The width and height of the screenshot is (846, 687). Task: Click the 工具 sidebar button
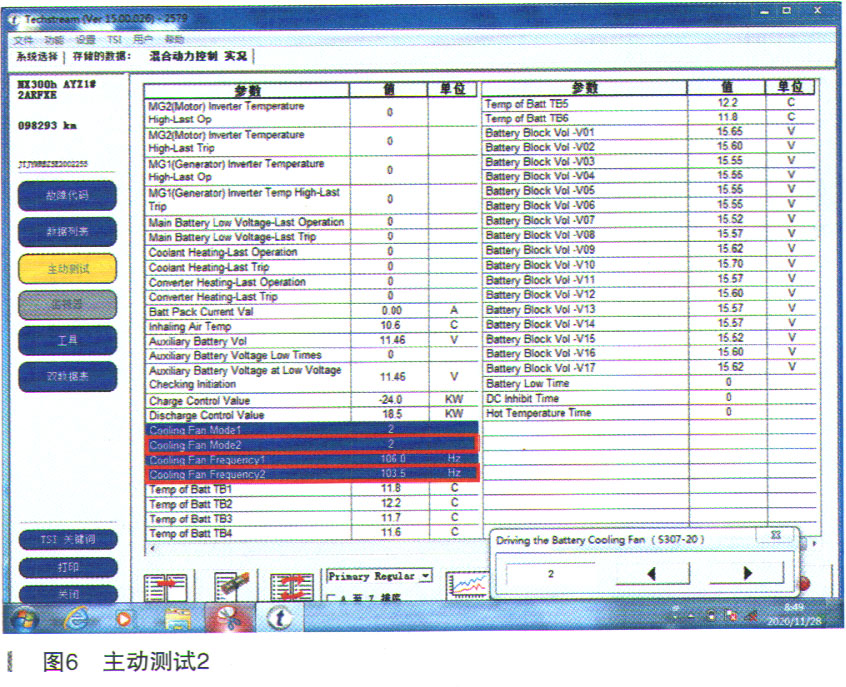(x=67, y=340)
